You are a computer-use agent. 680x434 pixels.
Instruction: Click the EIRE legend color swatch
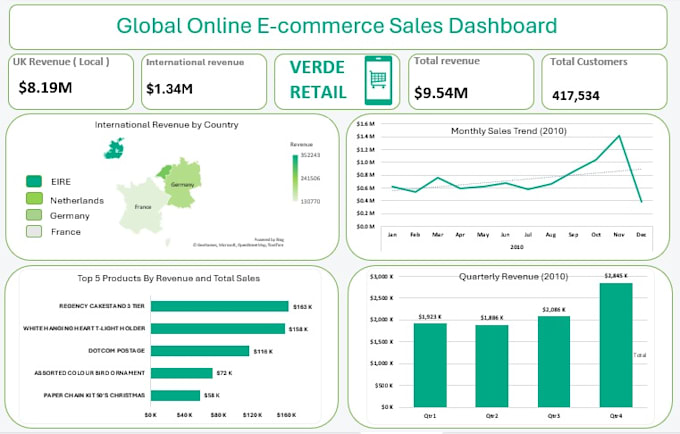(34, 181)
